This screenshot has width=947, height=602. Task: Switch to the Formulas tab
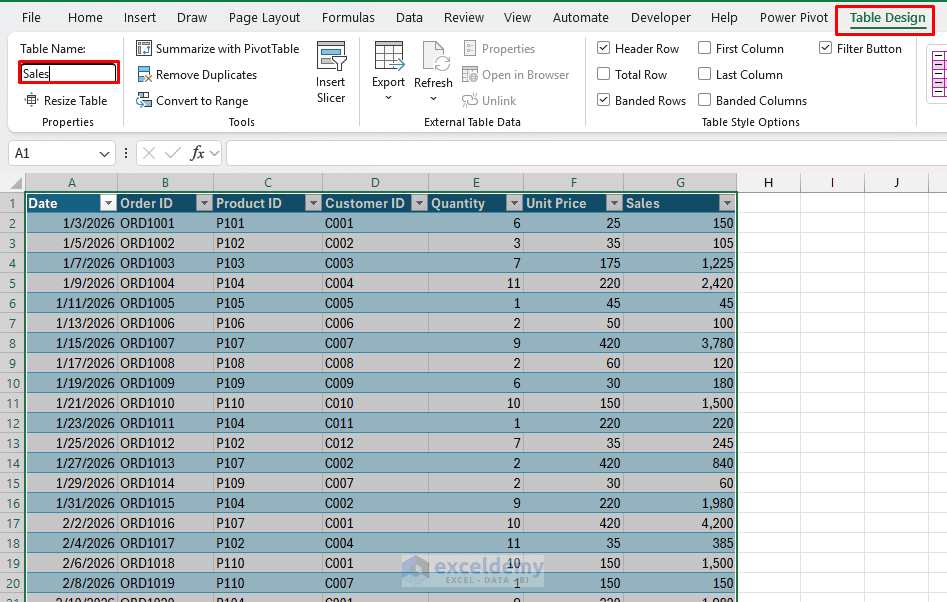click(x=348, y=18)
